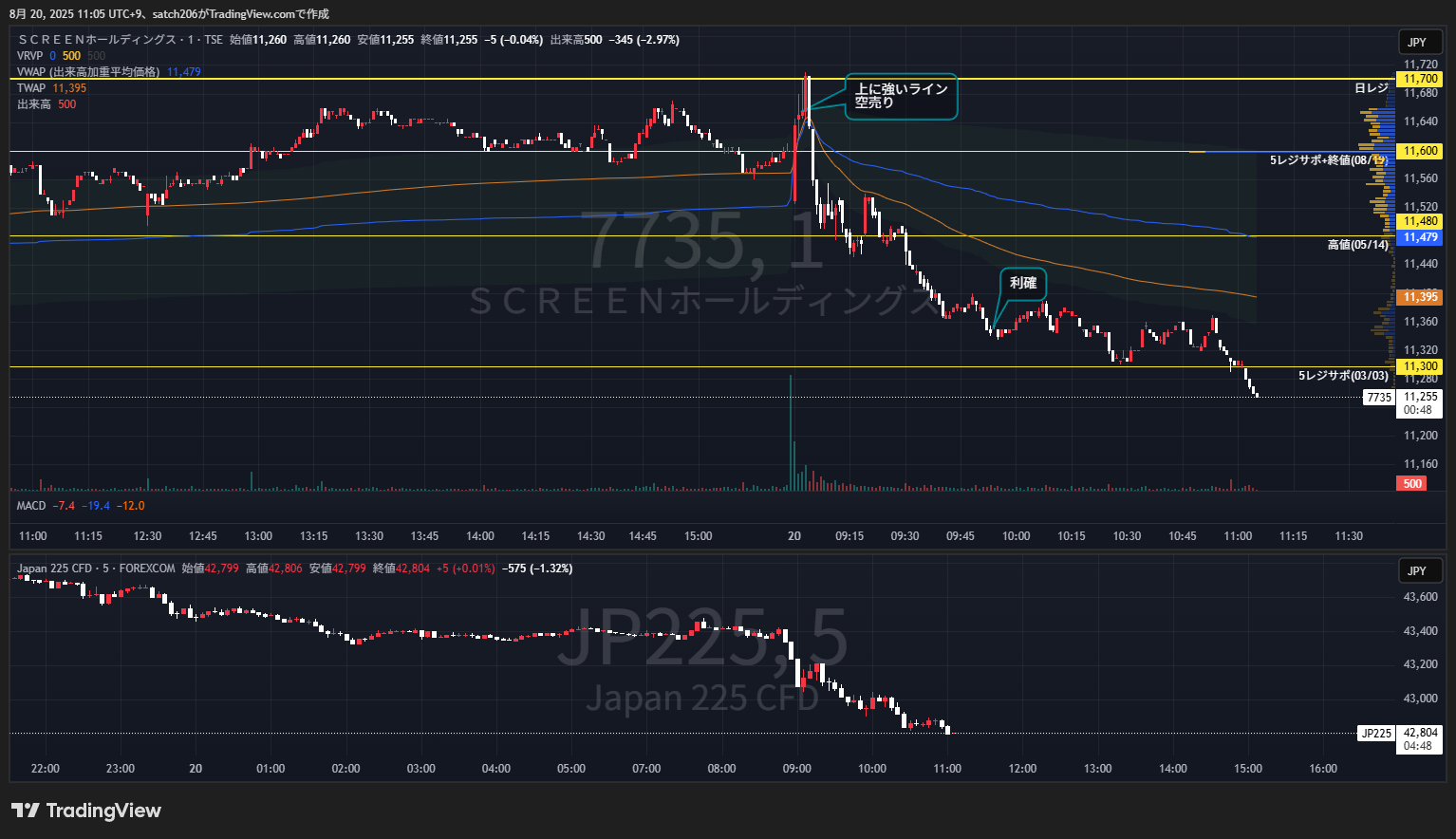Click the 04:48 bar countdown
This screenshot has height=839, width=1456.
tap(1418, 746)
